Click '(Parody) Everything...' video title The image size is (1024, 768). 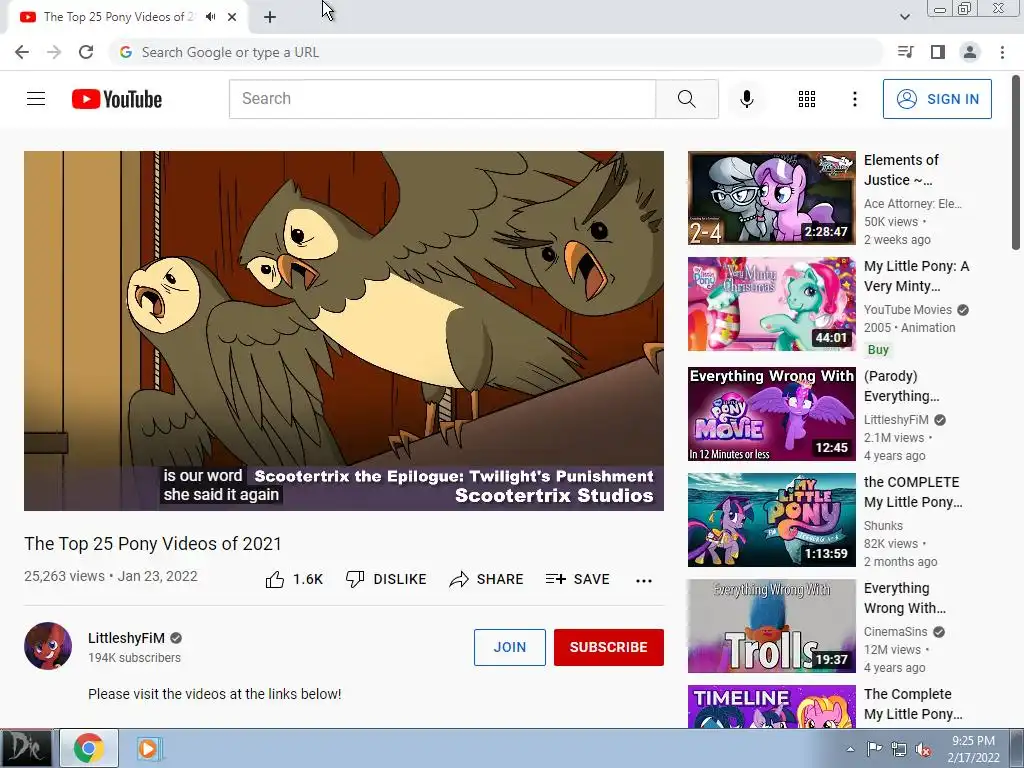coord(902,386)
